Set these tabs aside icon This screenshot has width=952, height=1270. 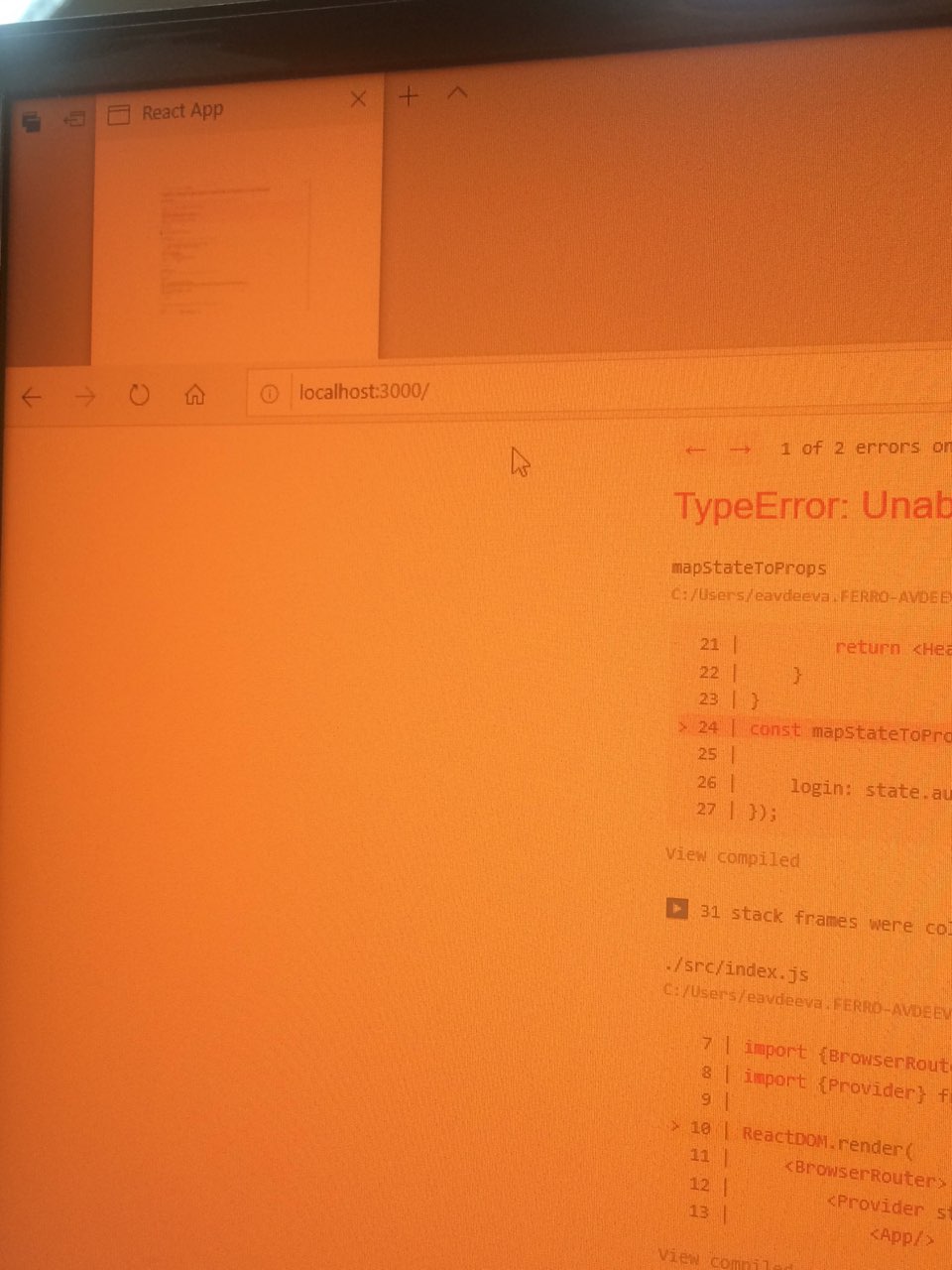74,120
